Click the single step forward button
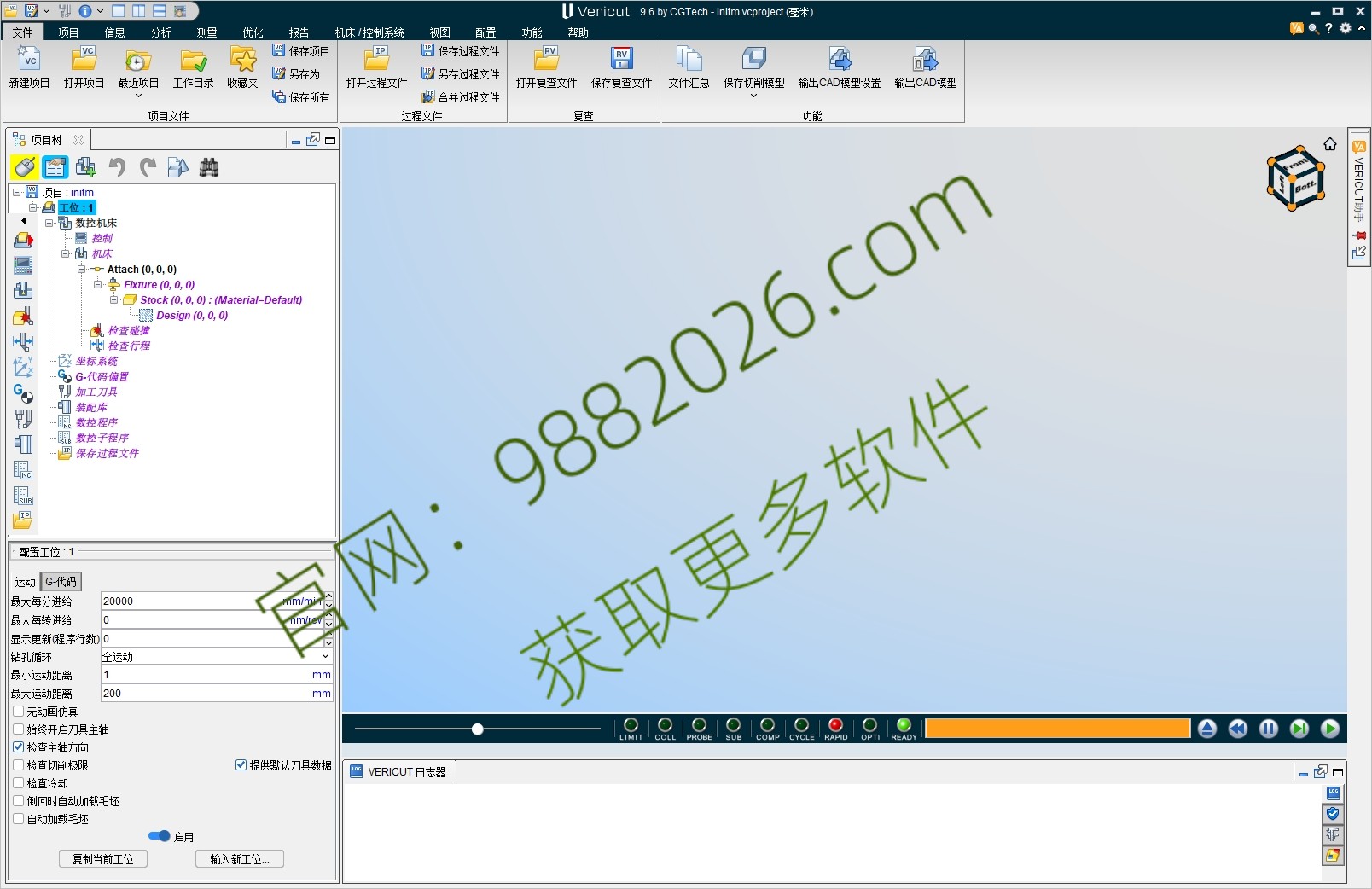Viewport: 1372px width, 889px height. point(1299,729)
